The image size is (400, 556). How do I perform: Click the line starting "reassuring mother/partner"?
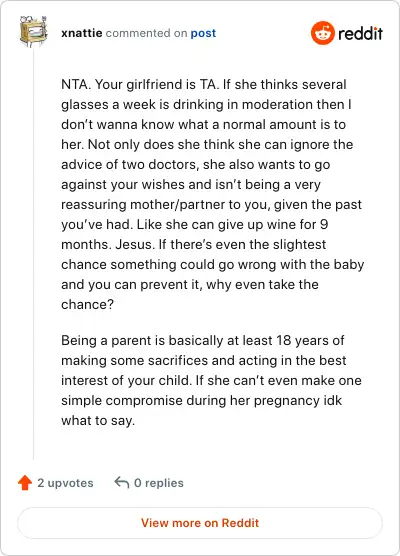211,205
